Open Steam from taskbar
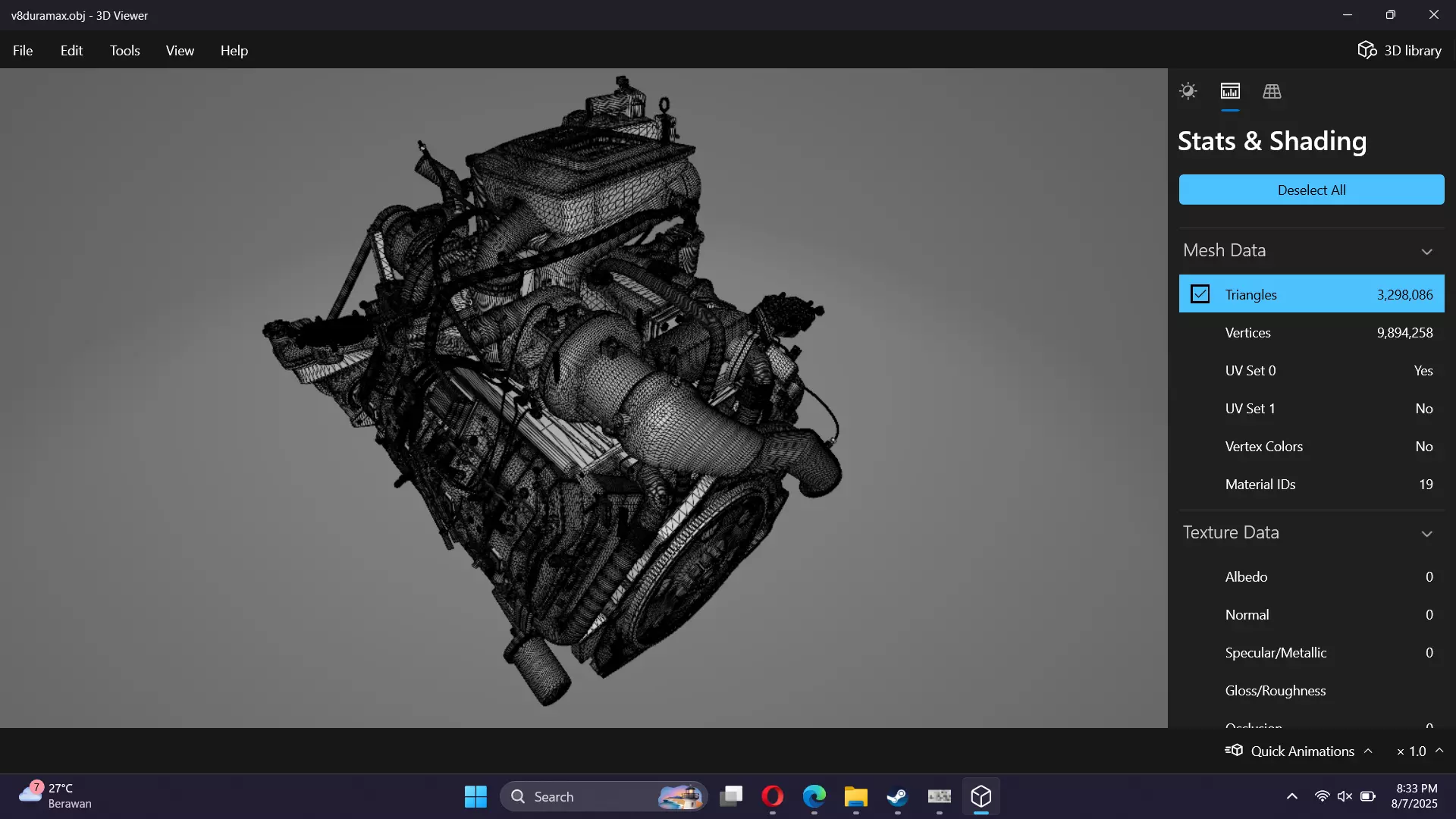The height and width of the screenshot is (819, 1456). click(898, 796)
